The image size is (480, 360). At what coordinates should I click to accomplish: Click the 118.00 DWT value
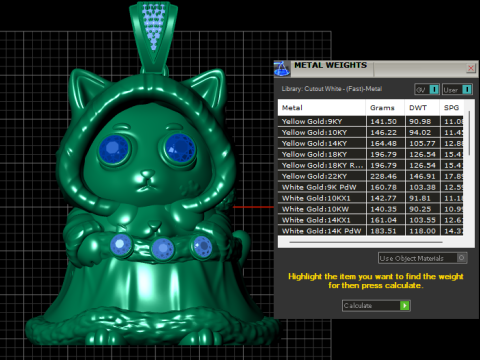(x=422, y=231)
